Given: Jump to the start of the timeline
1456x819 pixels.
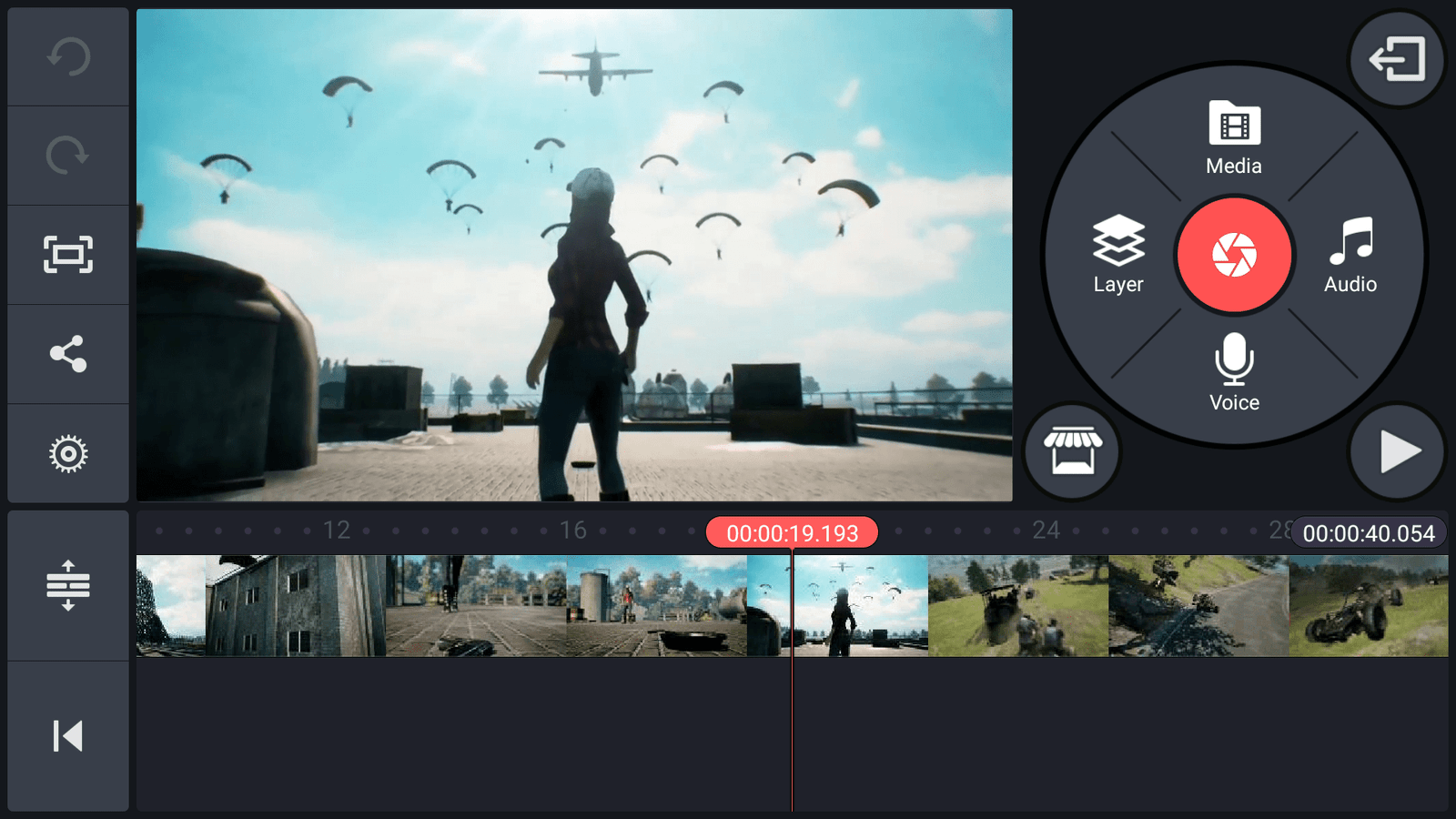Looking at the screenshot, I should (x=68, y=735).
